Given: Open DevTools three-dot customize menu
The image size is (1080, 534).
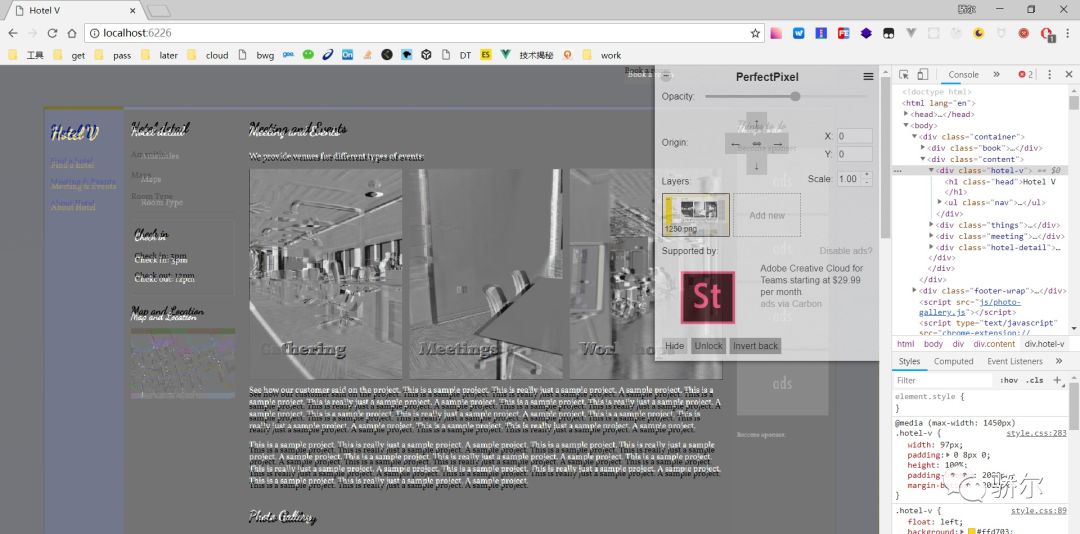Looking at the screenshot, I should (x=1050, y=74).
